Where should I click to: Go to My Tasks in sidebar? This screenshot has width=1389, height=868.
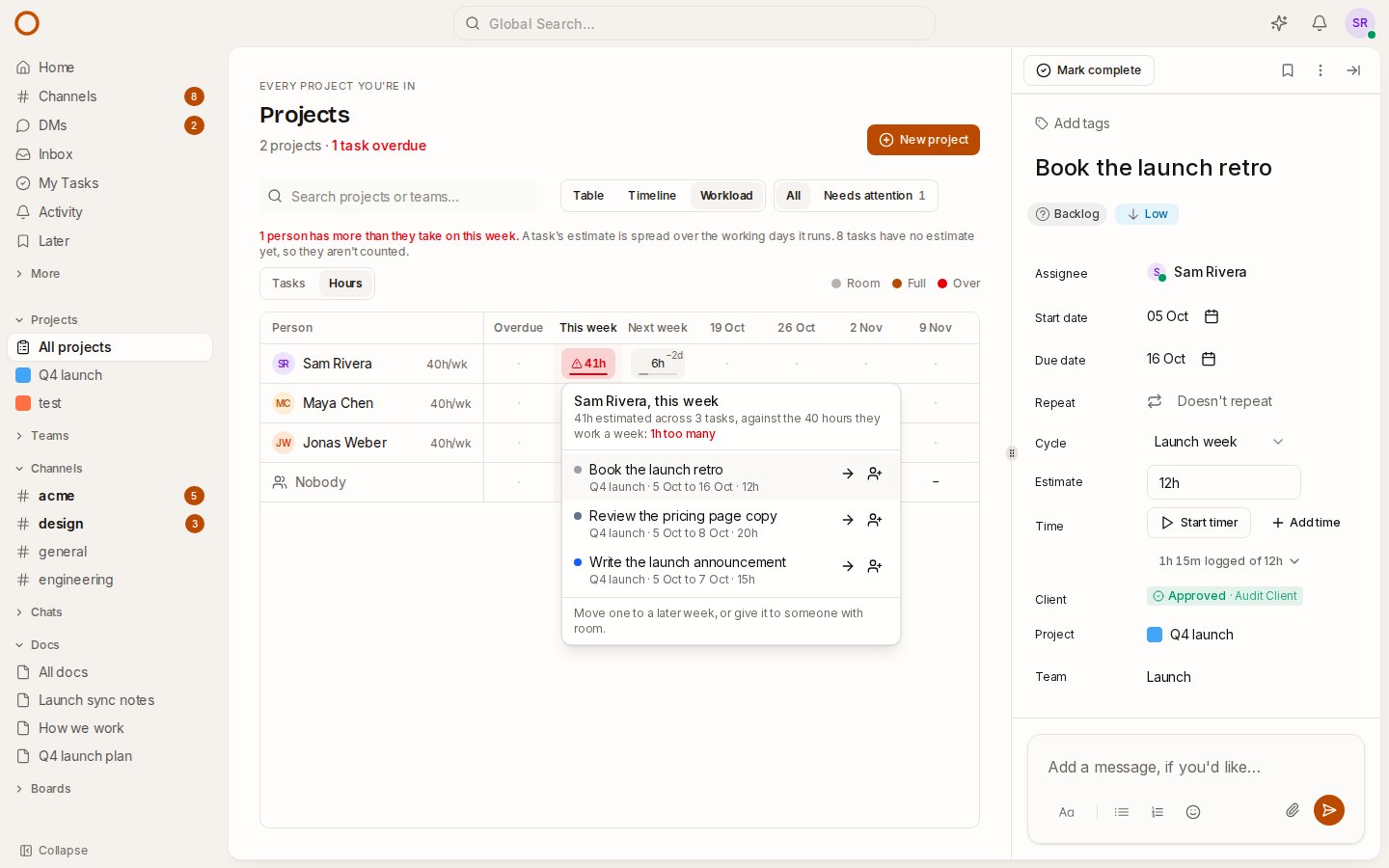110,183
